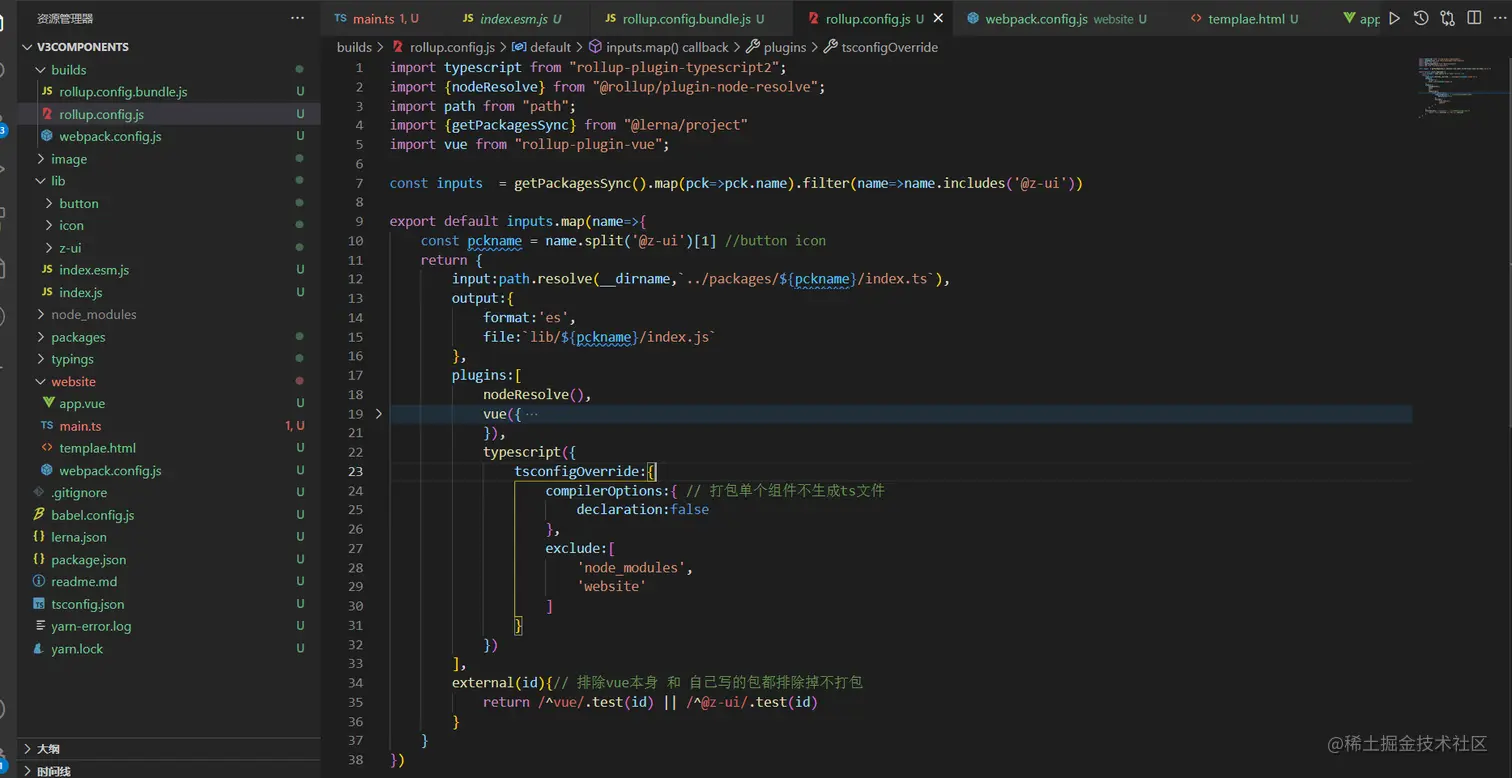Image resolution: width=1512 pixels, height=778 pixels.
Task: Unfold the collapsed vue block at line 19
Action: (x=379, y=413)
